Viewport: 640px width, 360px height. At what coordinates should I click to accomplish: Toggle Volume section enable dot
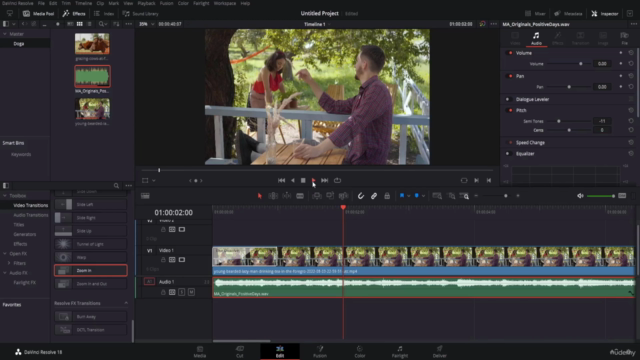tap(510, 53)
